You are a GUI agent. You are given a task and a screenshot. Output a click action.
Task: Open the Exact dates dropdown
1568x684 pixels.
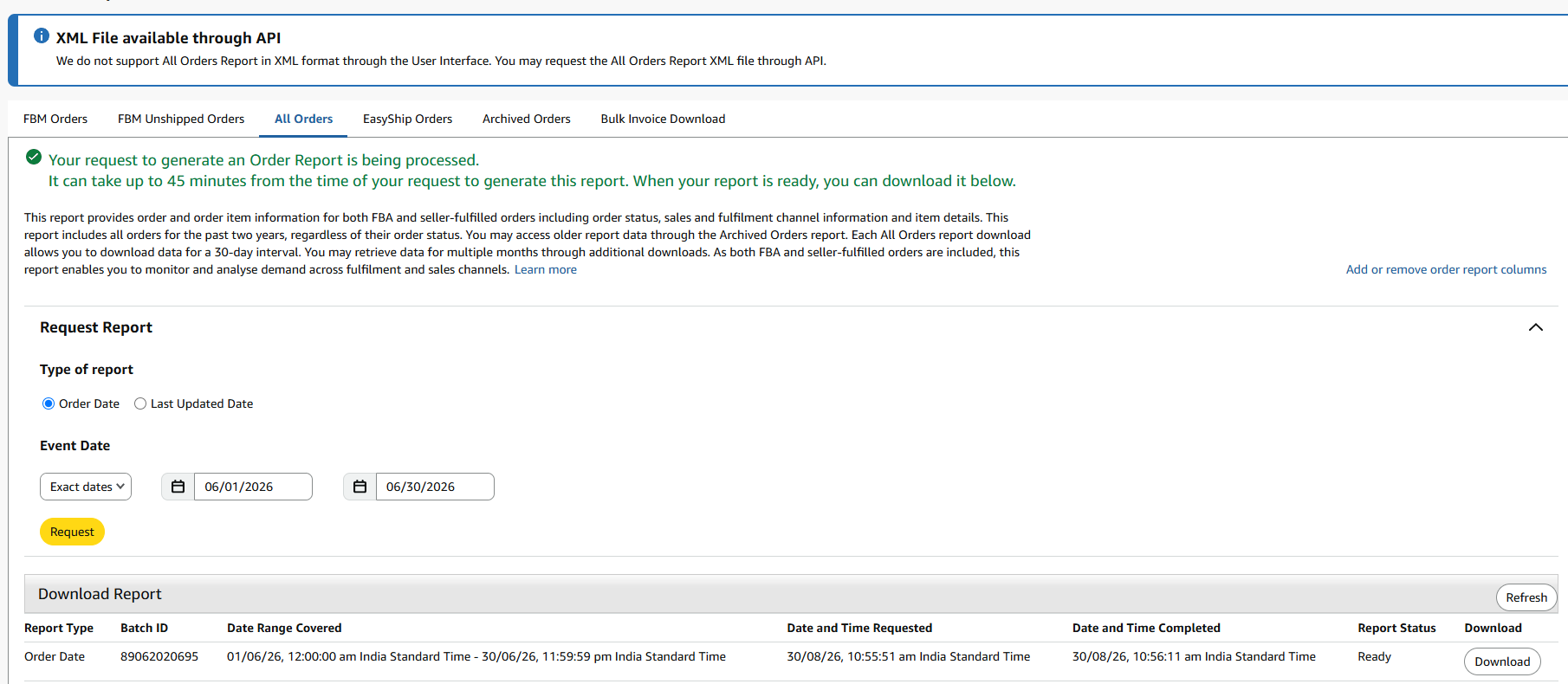coord(86,487)
